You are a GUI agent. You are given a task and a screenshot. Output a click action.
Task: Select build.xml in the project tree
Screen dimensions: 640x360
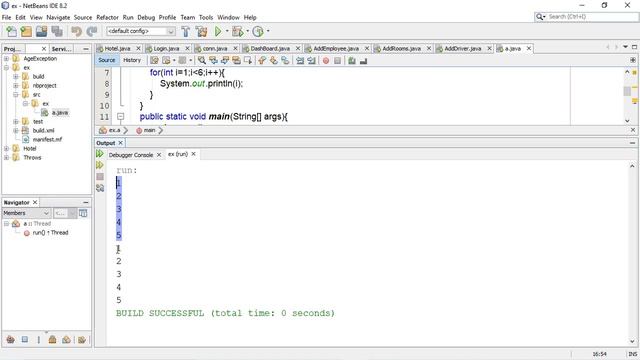(43, 130)
